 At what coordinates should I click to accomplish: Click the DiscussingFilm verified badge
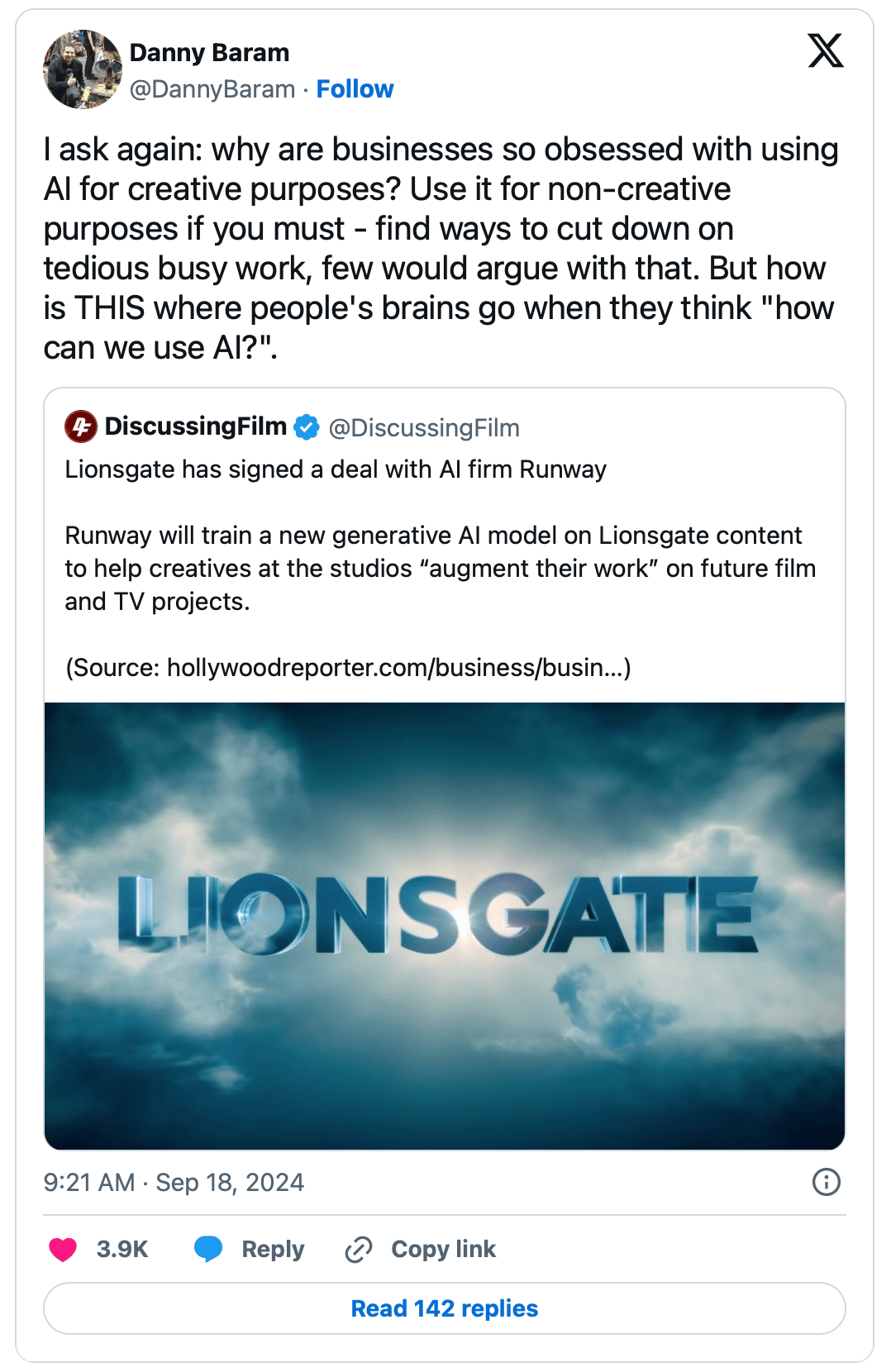[x=307, y=427]
